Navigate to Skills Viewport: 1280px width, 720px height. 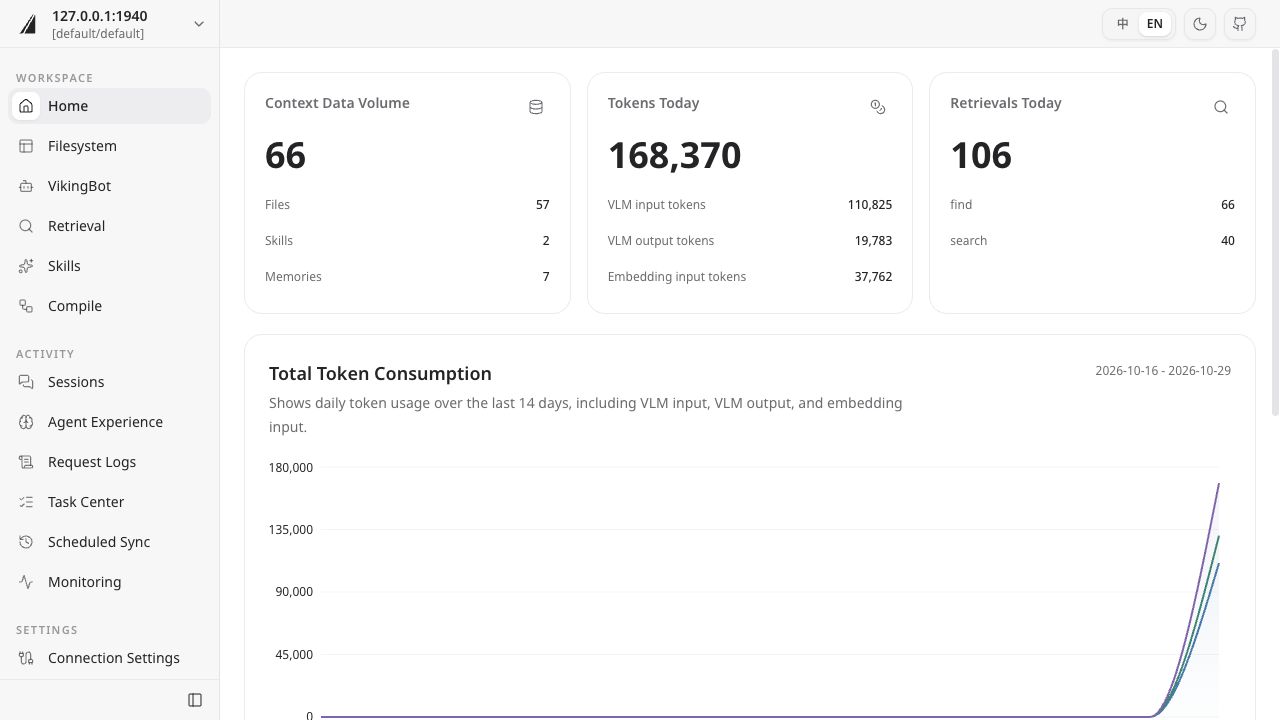point(110,266)
